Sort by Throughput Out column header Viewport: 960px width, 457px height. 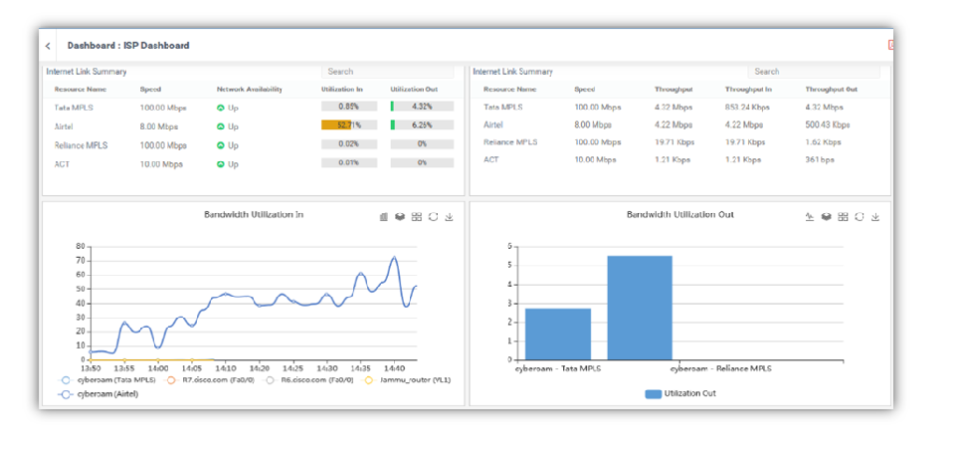point(831,89)
